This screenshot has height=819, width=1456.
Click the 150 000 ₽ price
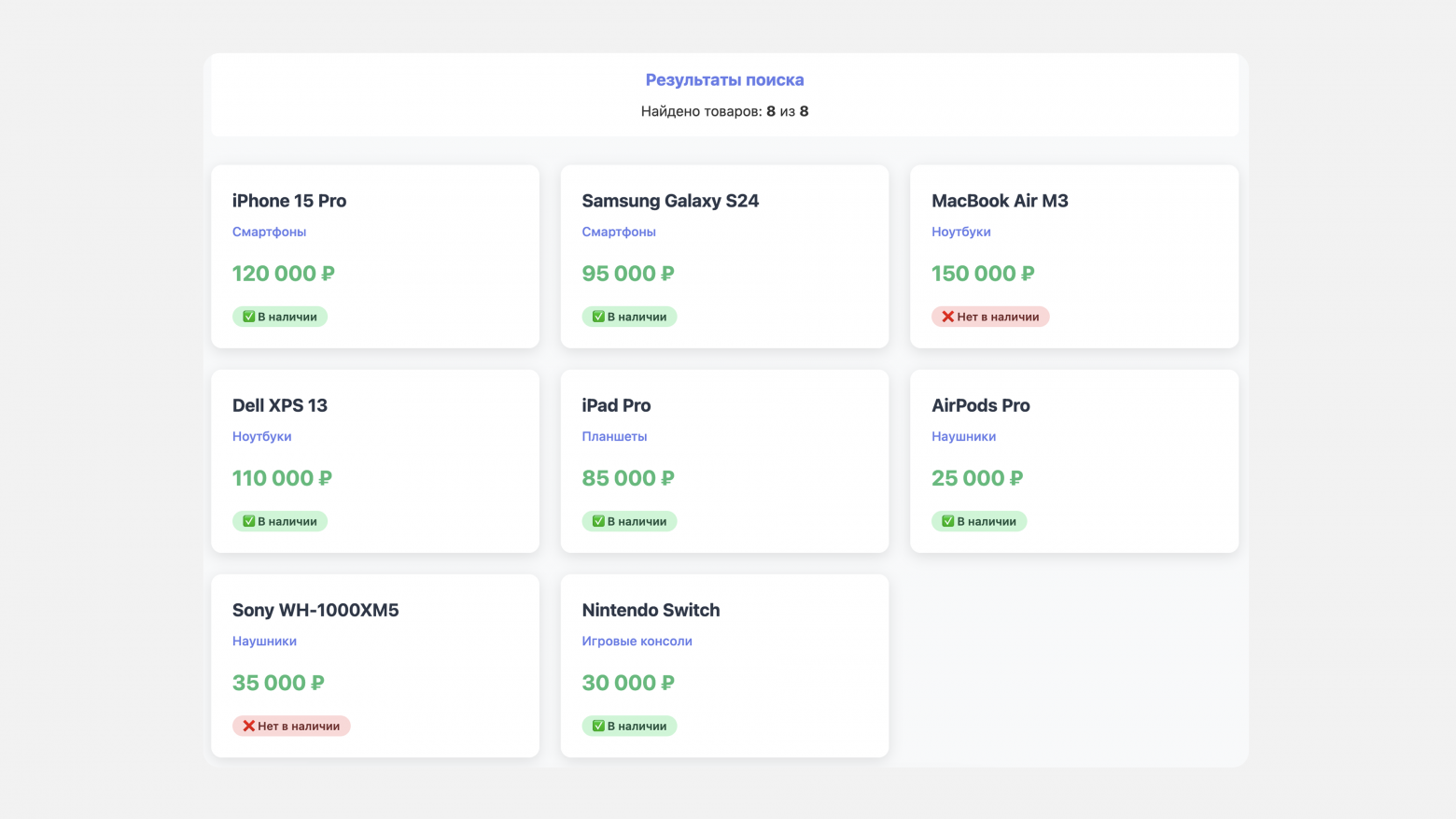(x=983, y=274)
